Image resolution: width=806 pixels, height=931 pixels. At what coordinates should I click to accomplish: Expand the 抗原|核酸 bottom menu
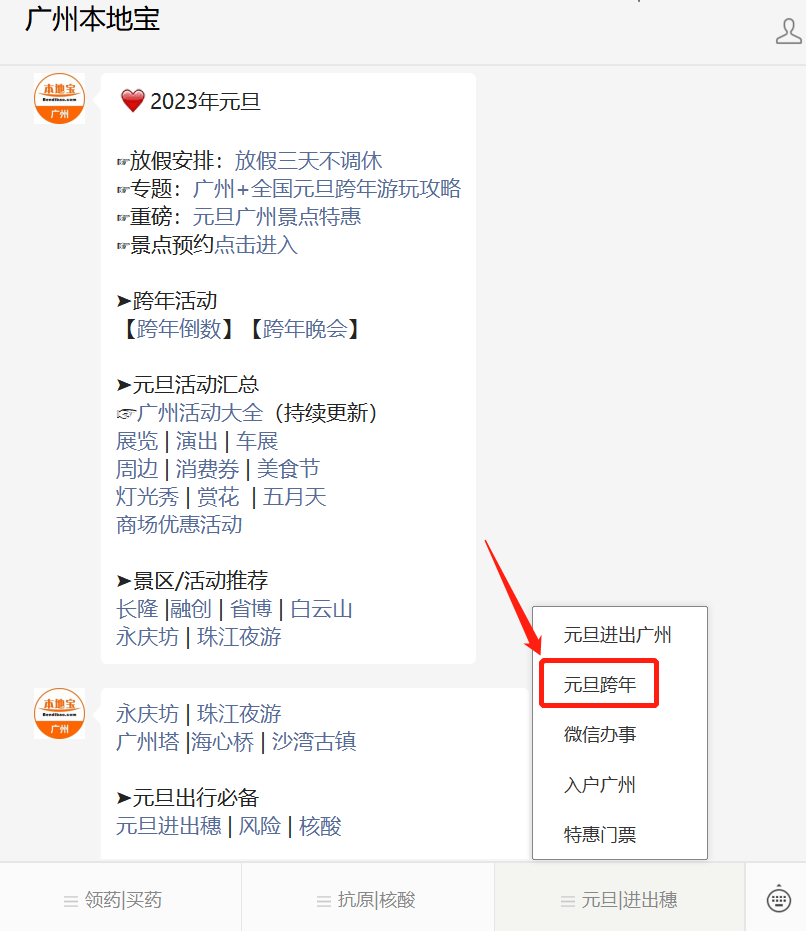[368, 900]
